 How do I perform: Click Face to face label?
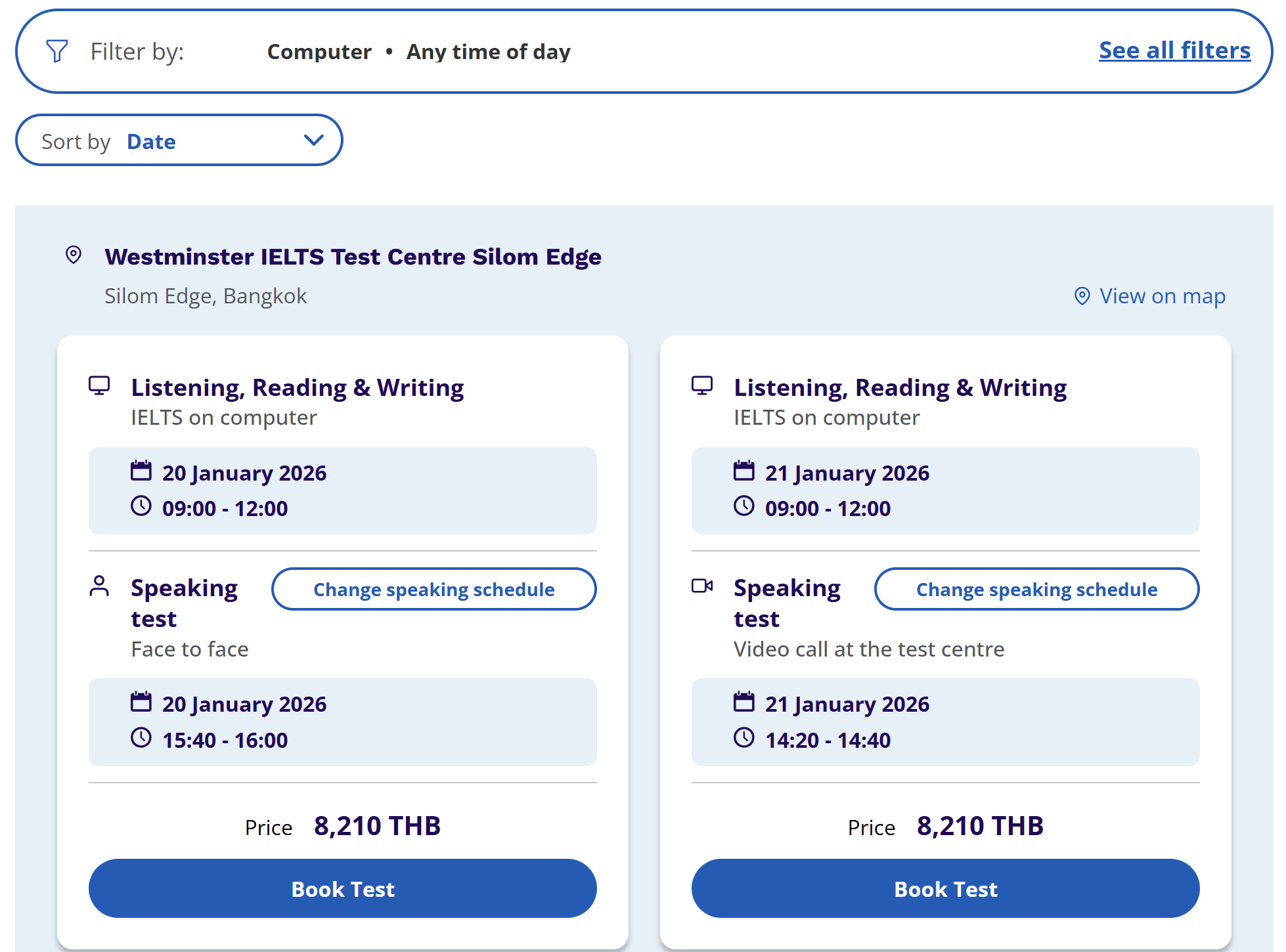pyautogui.click(x=190, y=649)
